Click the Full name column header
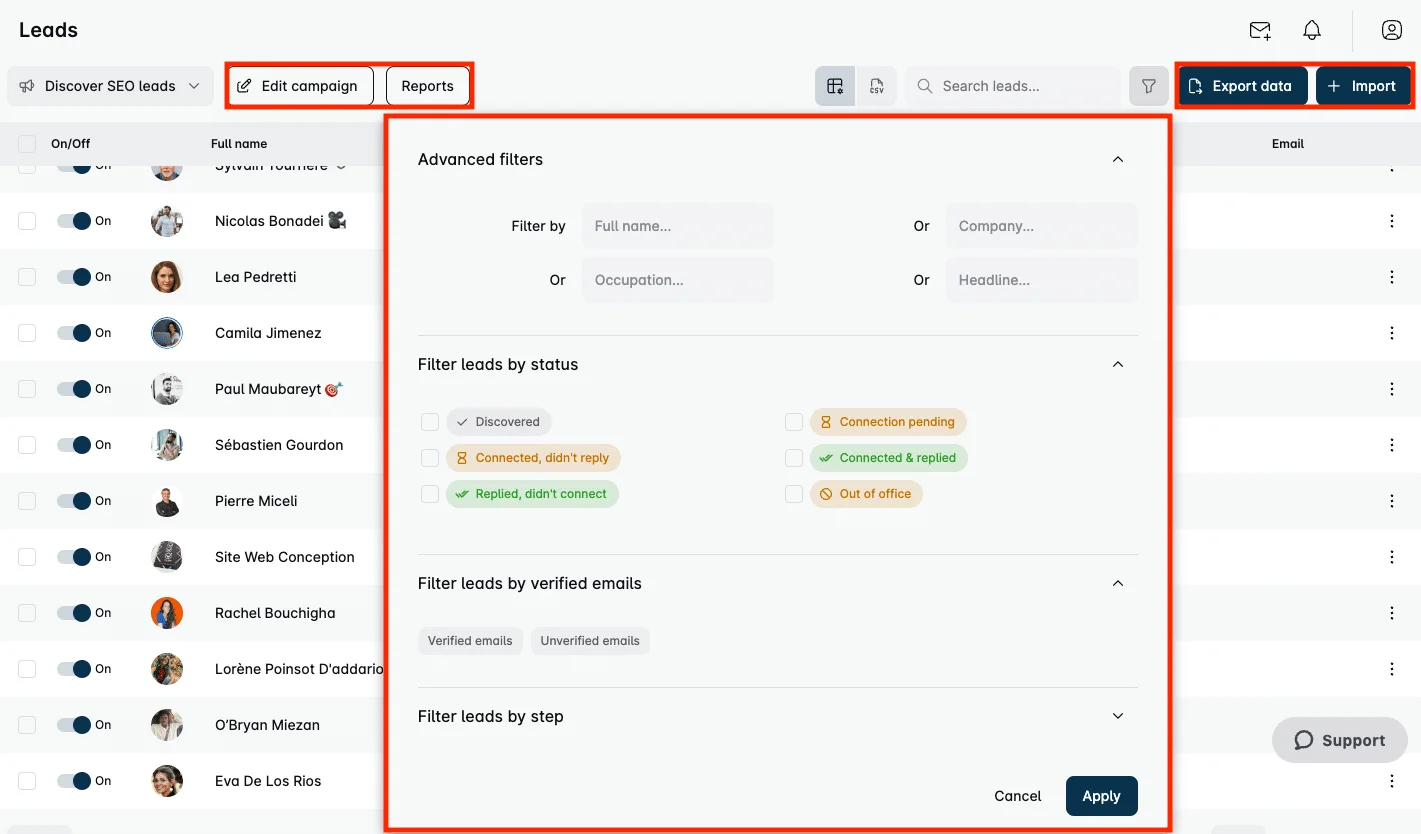This screenshot has height=834, width=1421. click(239, 144)
